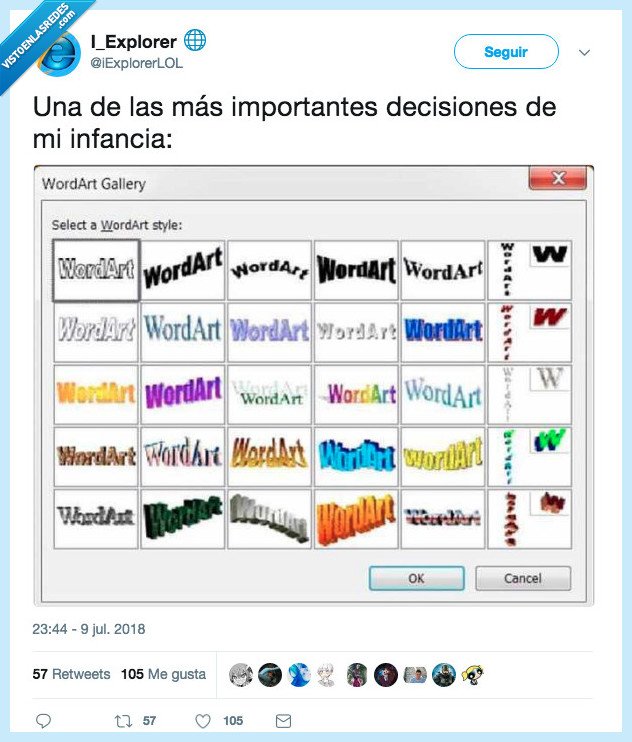
Task: Open the 23:44 - 9 jul. 2018 timestamp
Action: coord(88,629)
